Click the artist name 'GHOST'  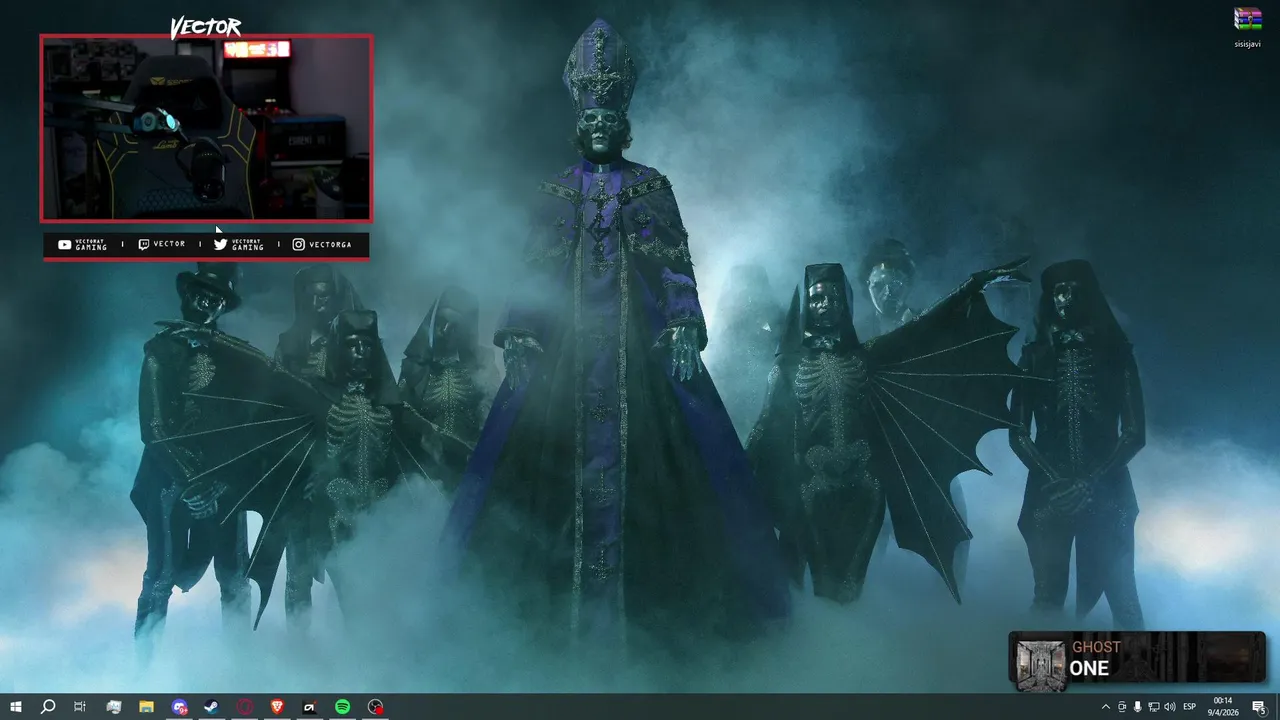(1096, 647)
